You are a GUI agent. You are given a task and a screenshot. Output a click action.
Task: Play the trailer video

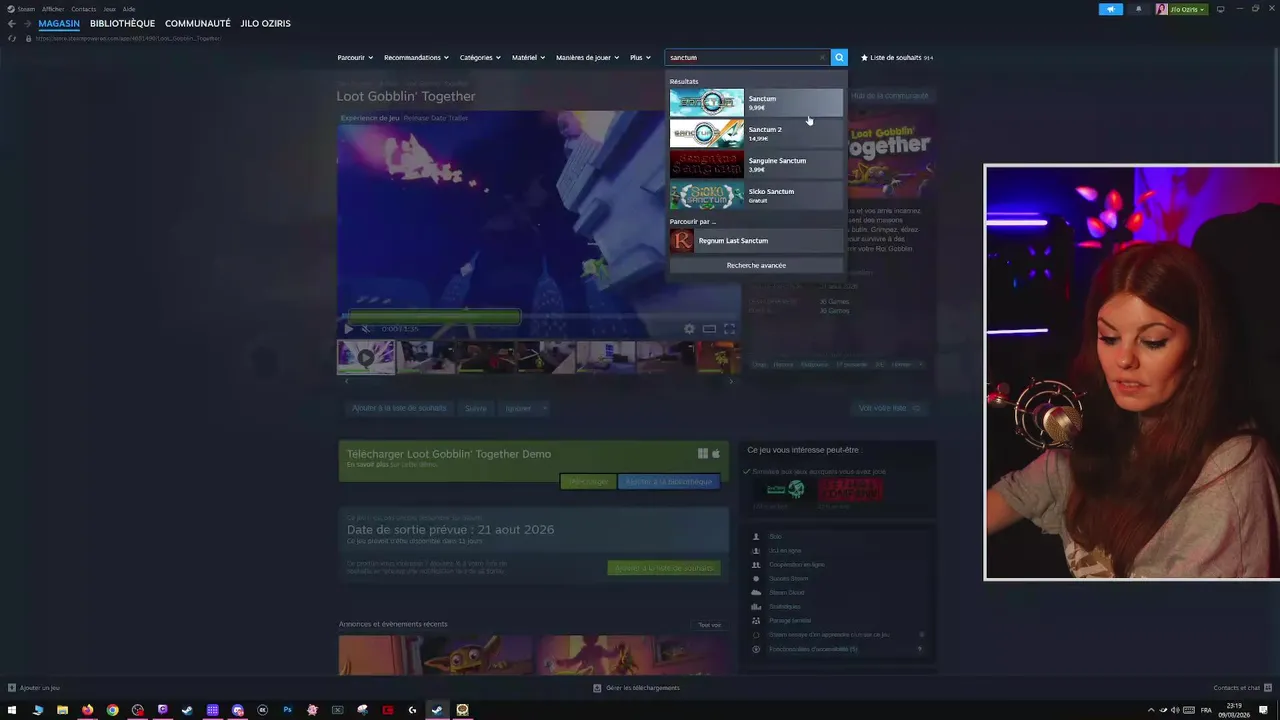348,329
